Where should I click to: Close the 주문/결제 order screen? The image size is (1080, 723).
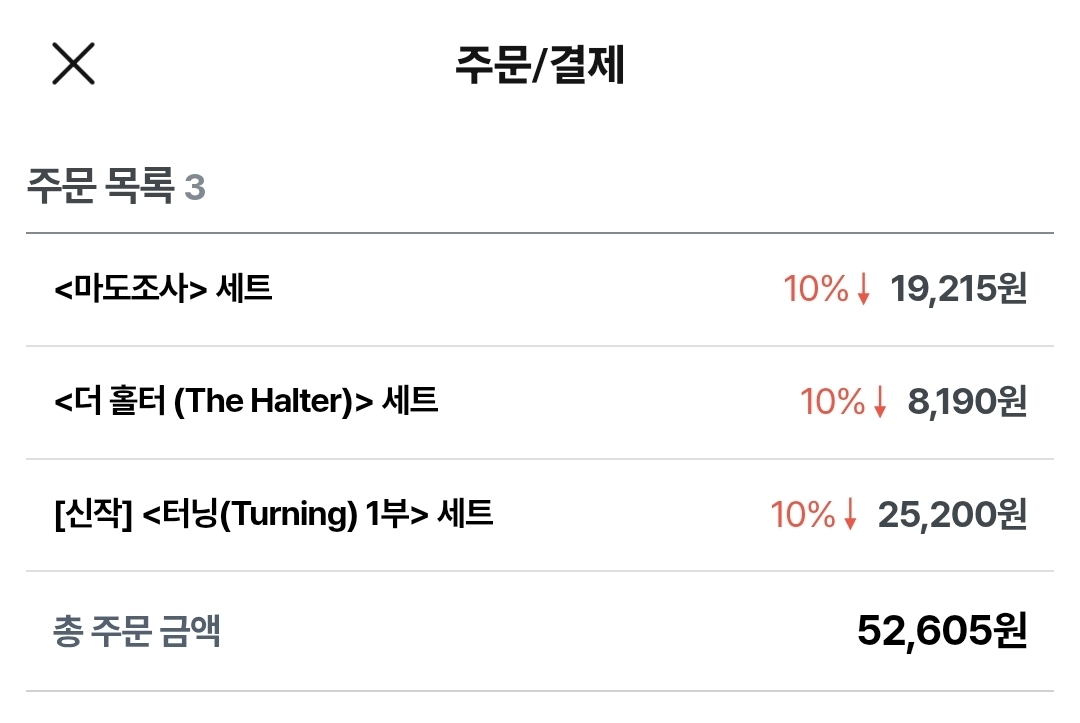pyautogui.click(x=73, y=65)
